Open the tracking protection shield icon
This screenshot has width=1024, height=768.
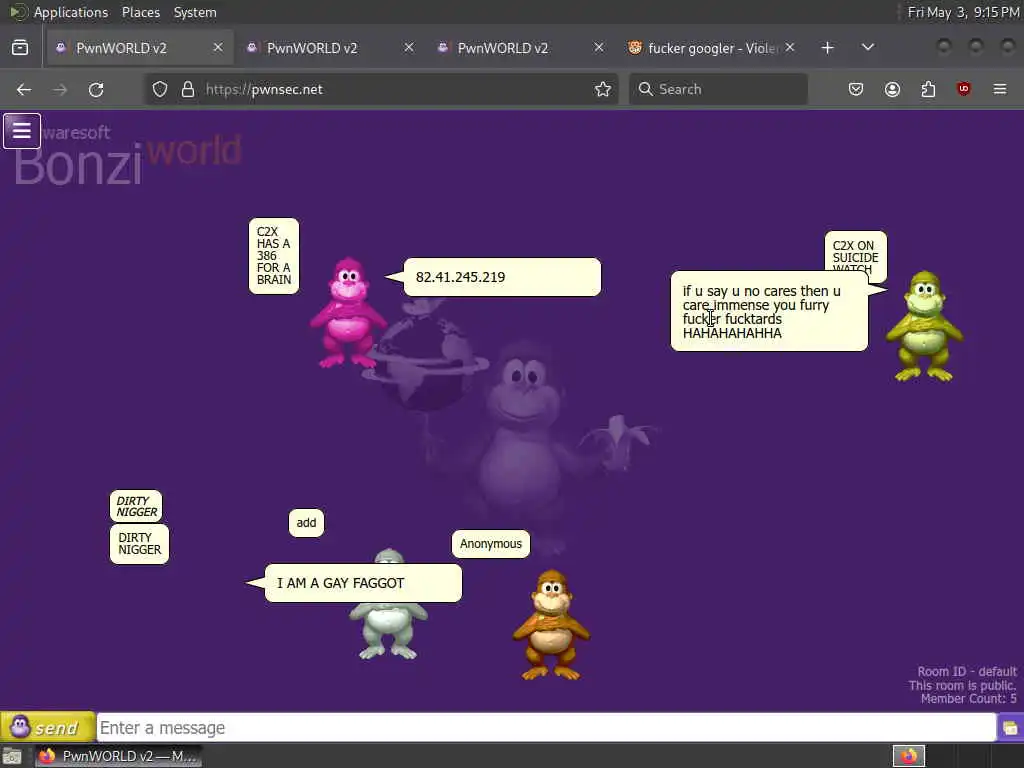[x=160, y=89]
